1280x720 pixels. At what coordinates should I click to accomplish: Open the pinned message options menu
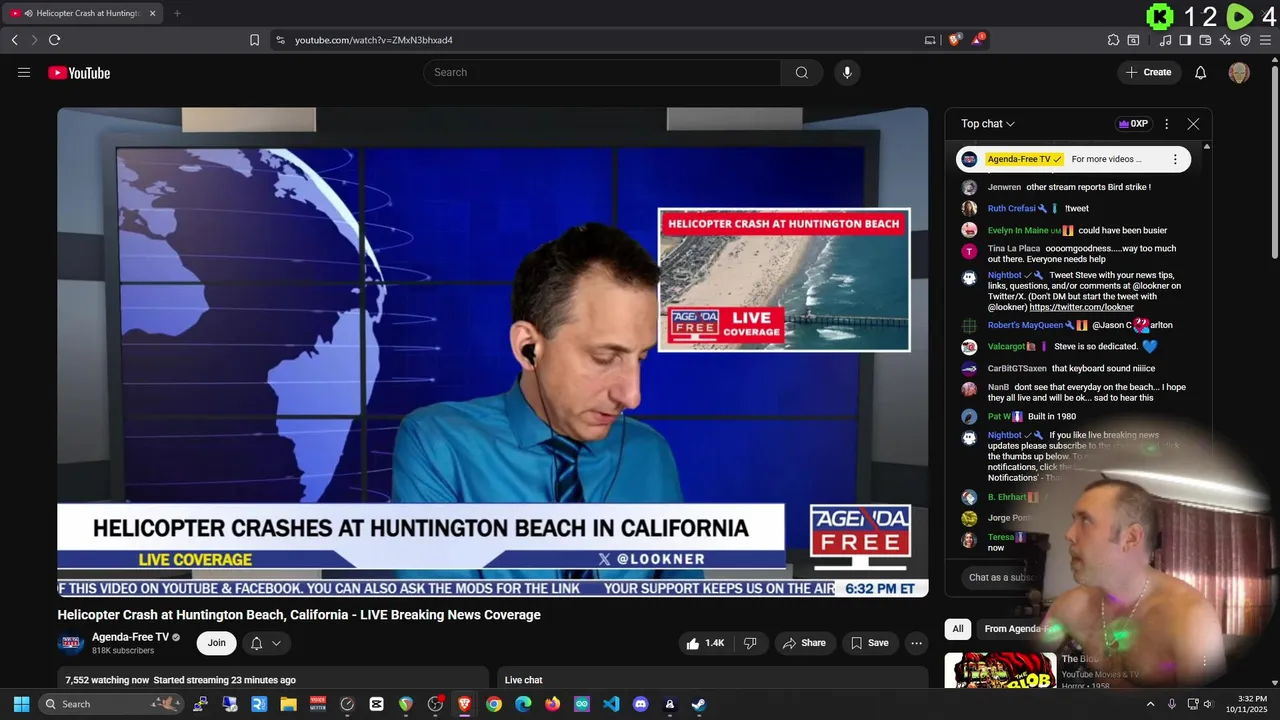pos(1175,159)
